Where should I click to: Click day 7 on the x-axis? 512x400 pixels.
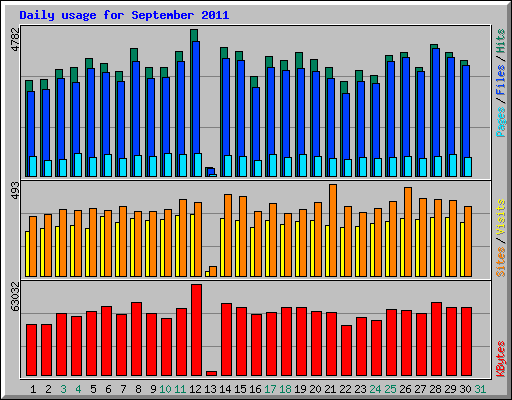pyautogui.click(x=123, y=389)
